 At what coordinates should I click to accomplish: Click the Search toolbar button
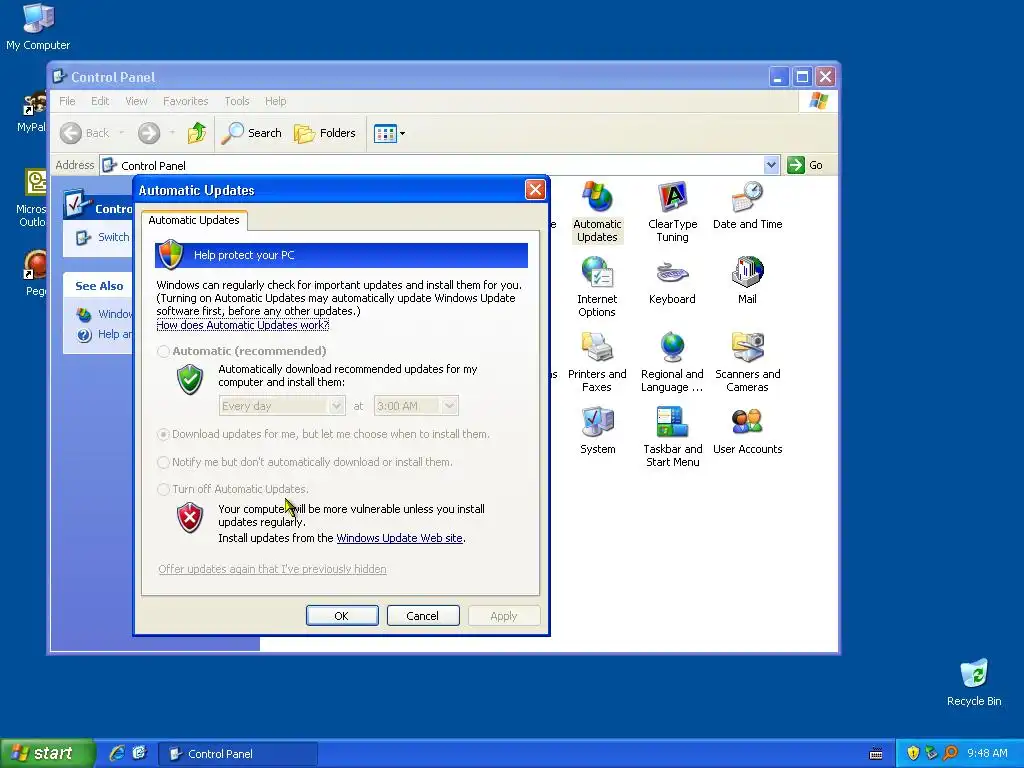(x=251, y=133)
